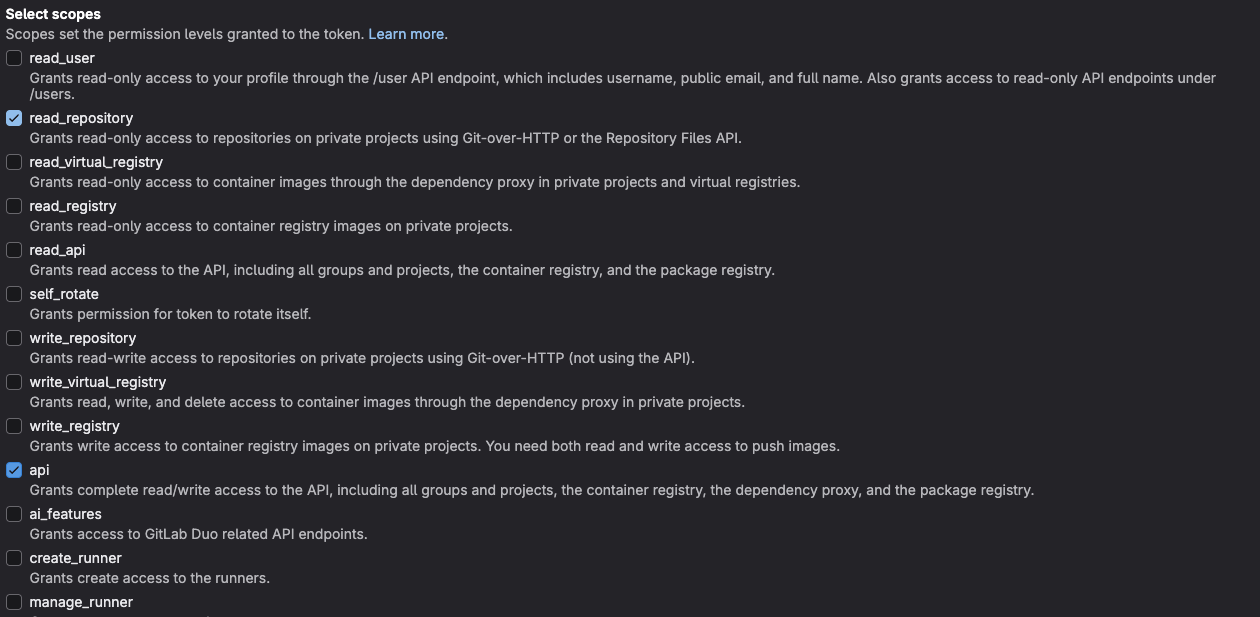The height and width of the screenshot is (617, 1260).
Task: Check the write_virtual_registry scope
Action: (x=14, y=382)
